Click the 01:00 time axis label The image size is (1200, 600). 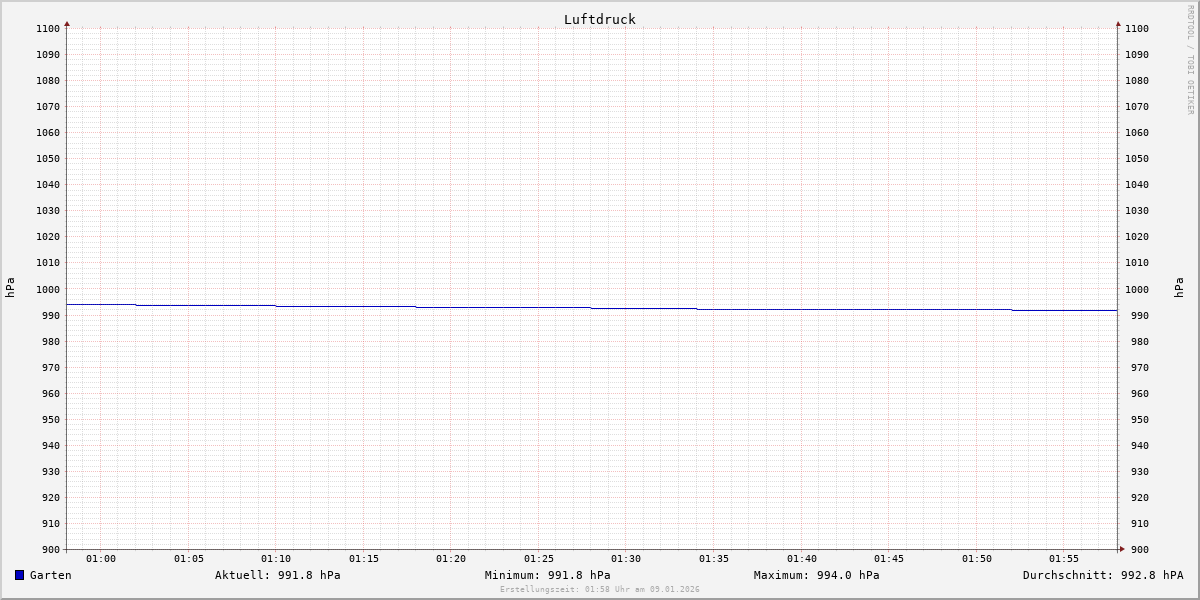(101, 559)
